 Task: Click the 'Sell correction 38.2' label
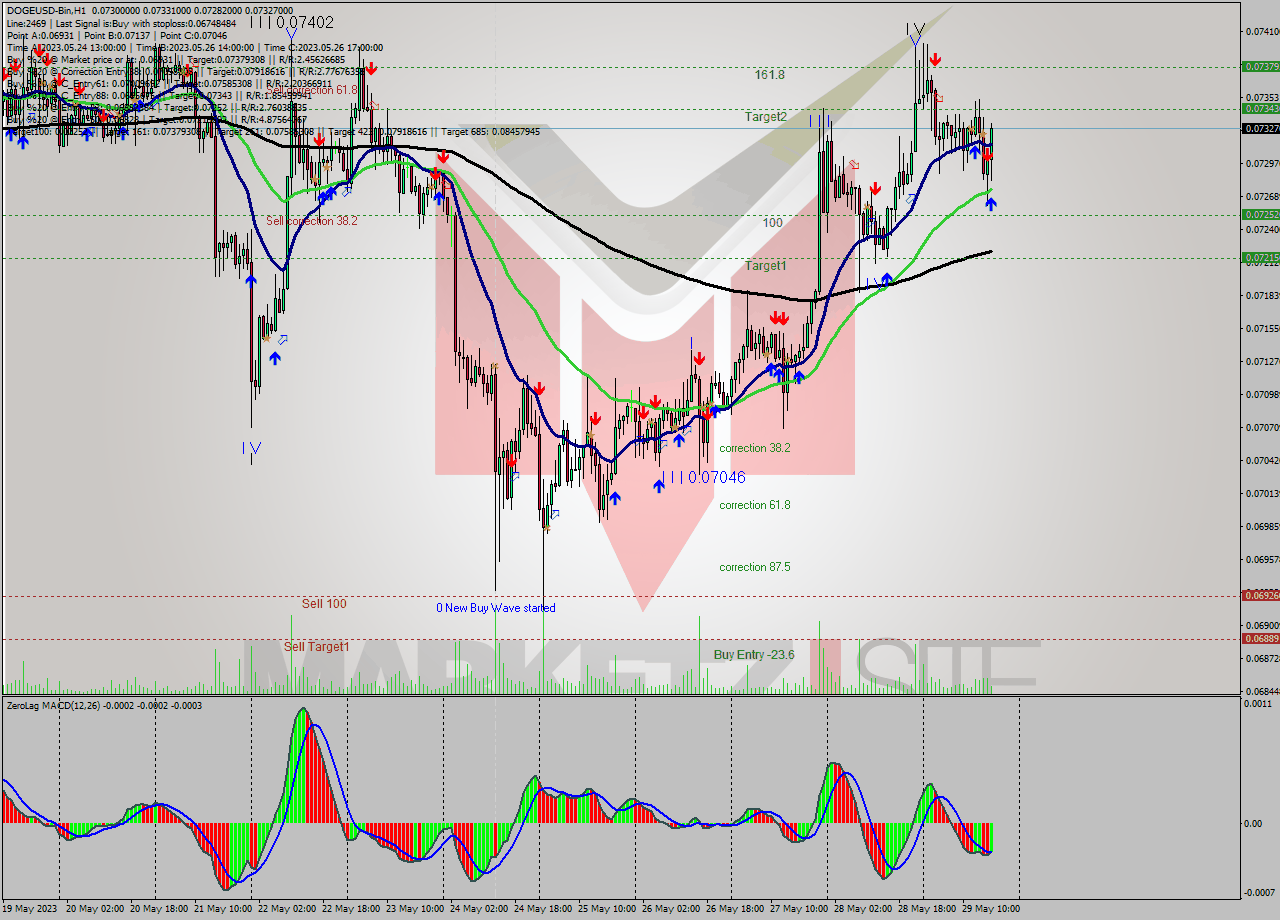(312, 221)
